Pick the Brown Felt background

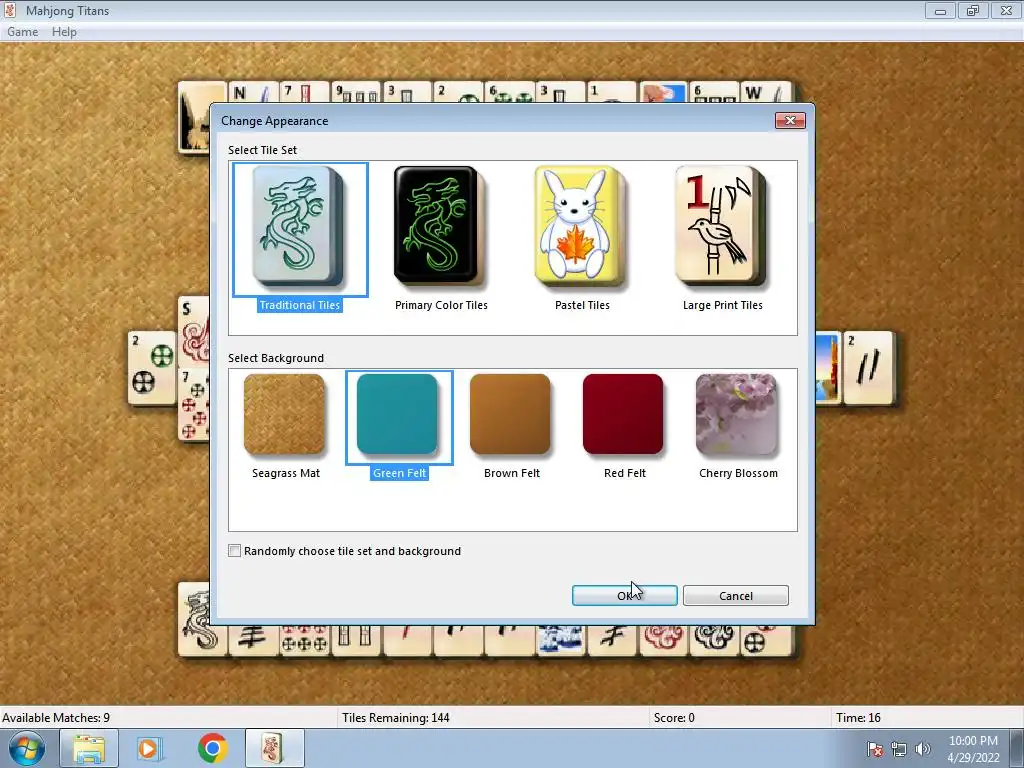511,414
